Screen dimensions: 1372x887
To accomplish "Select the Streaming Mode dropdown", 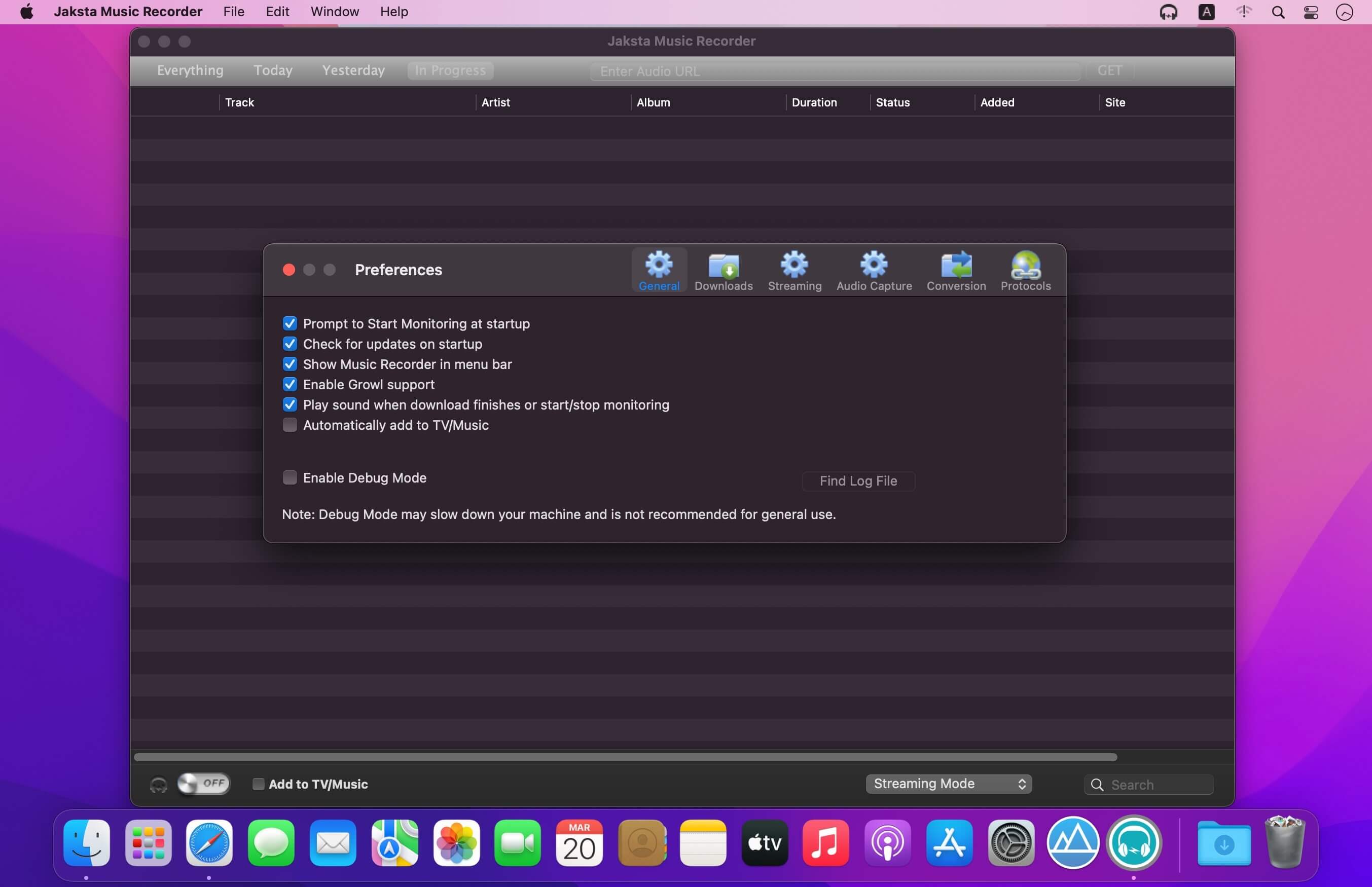I will click(948, 783).
